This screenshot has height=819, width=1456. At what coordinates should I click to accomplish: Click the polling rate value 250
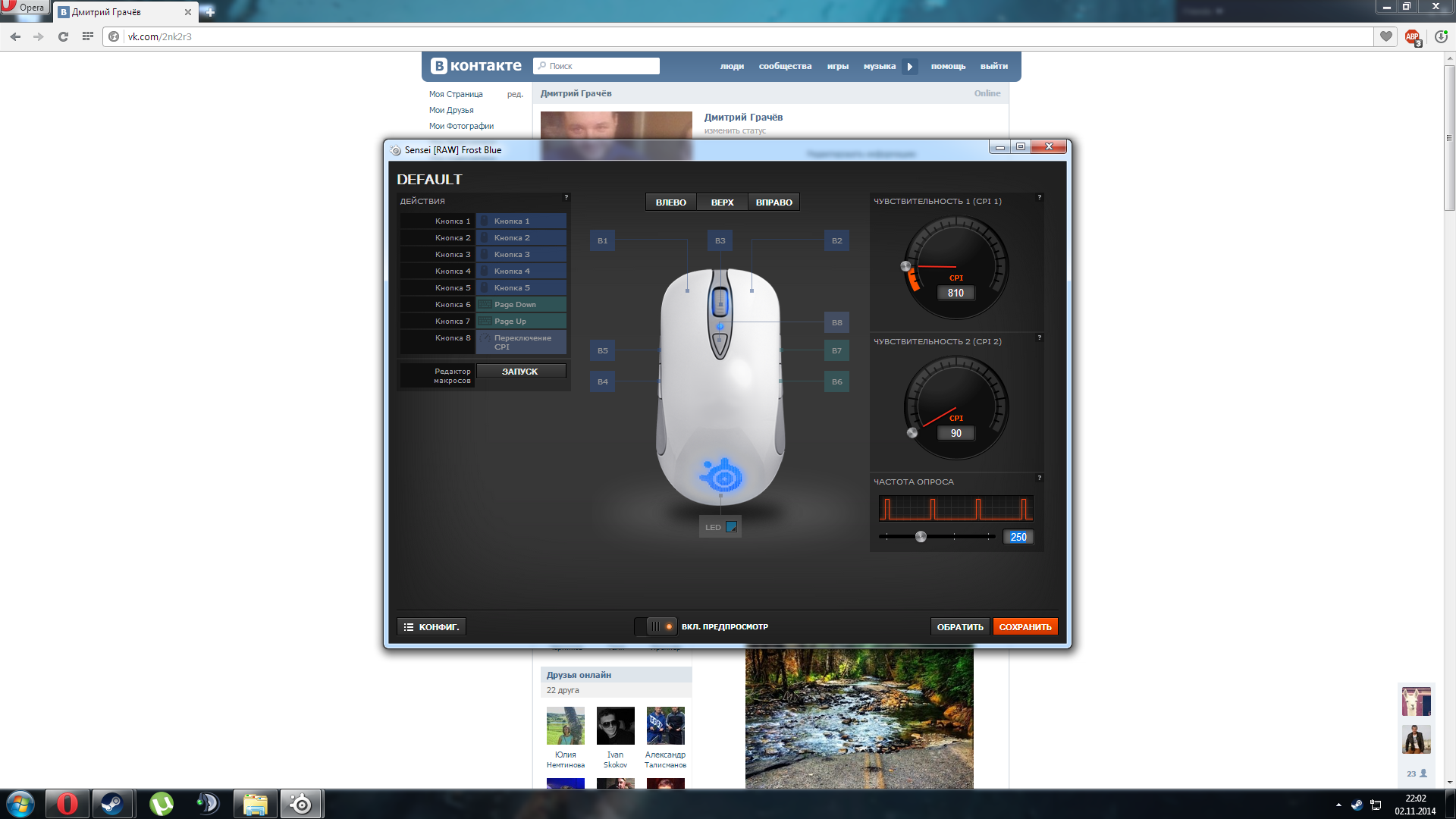coord(1018,537)
